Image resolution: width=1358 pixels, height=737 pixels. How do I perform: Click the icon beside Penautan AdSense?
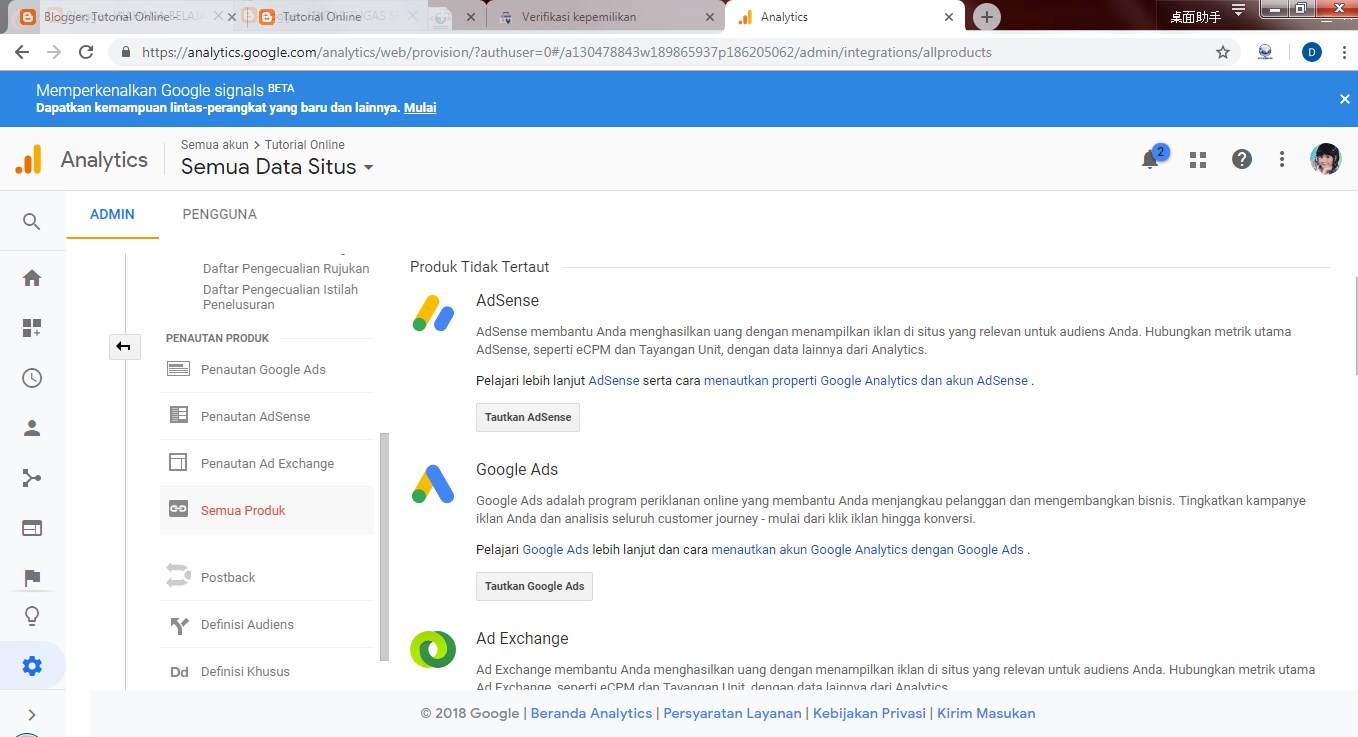(179, 415)
